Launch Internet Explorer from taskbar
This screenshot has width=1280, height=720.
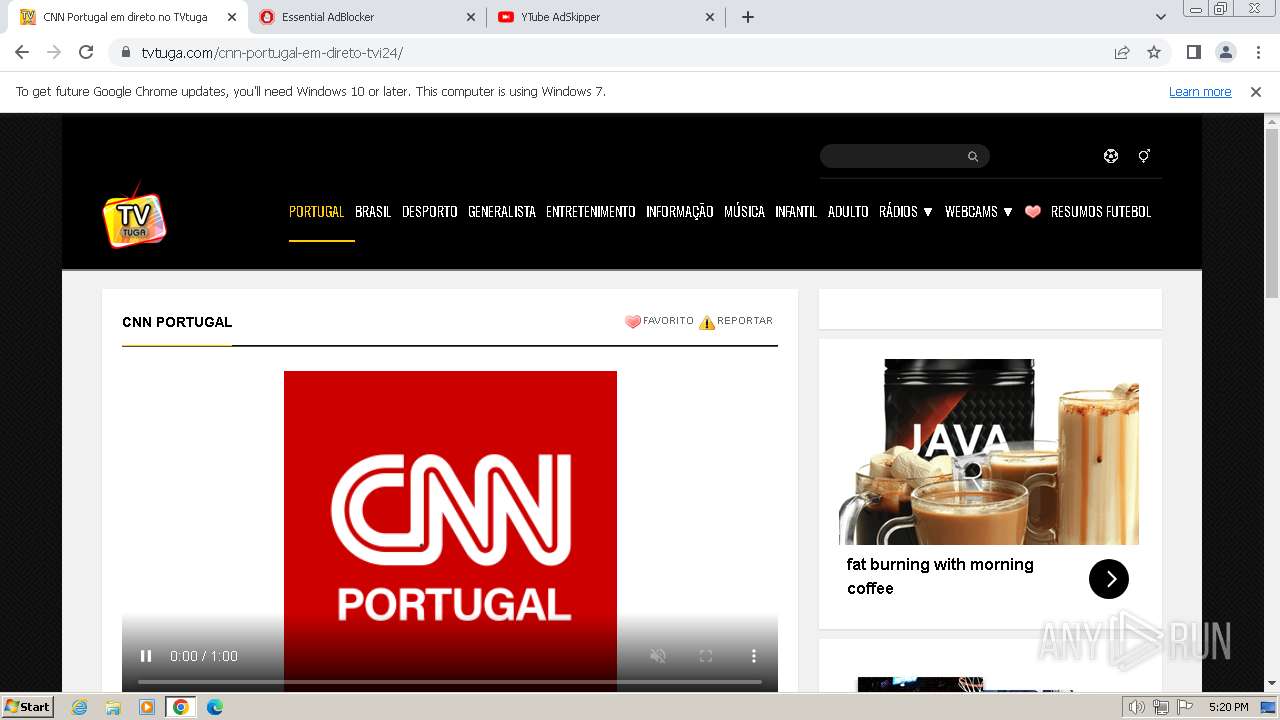pos(79,707)
